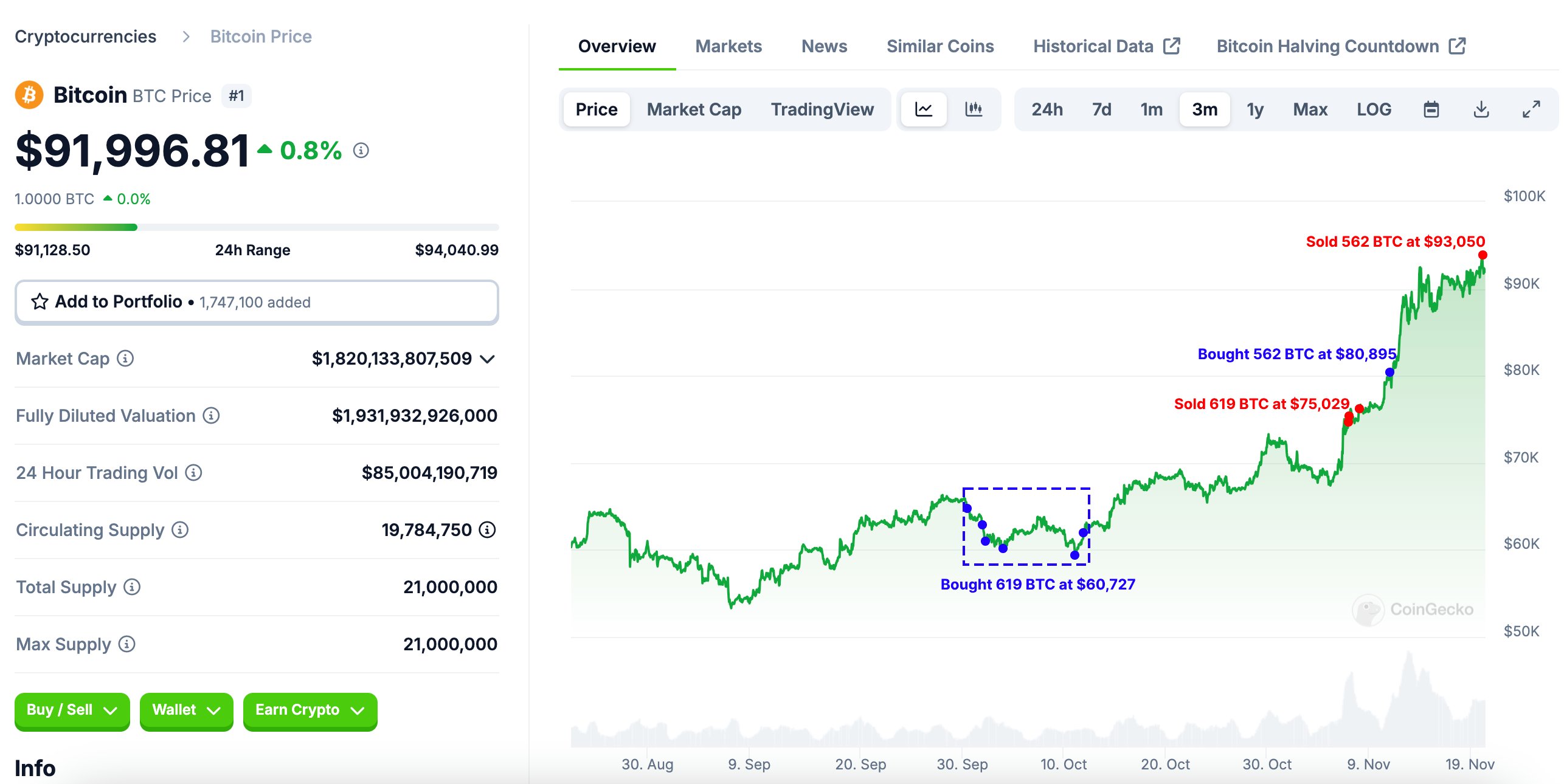Click the Sold 562 BTC red marker

(1483, 255)
